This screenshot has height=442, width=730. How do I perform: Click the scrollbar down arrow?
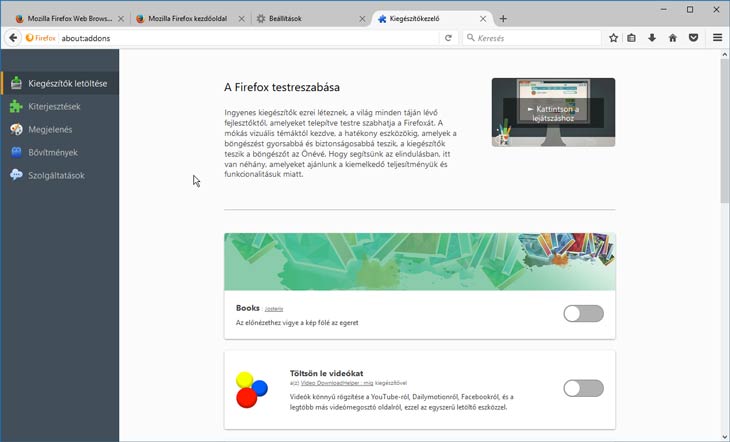(x=724, y=437)
